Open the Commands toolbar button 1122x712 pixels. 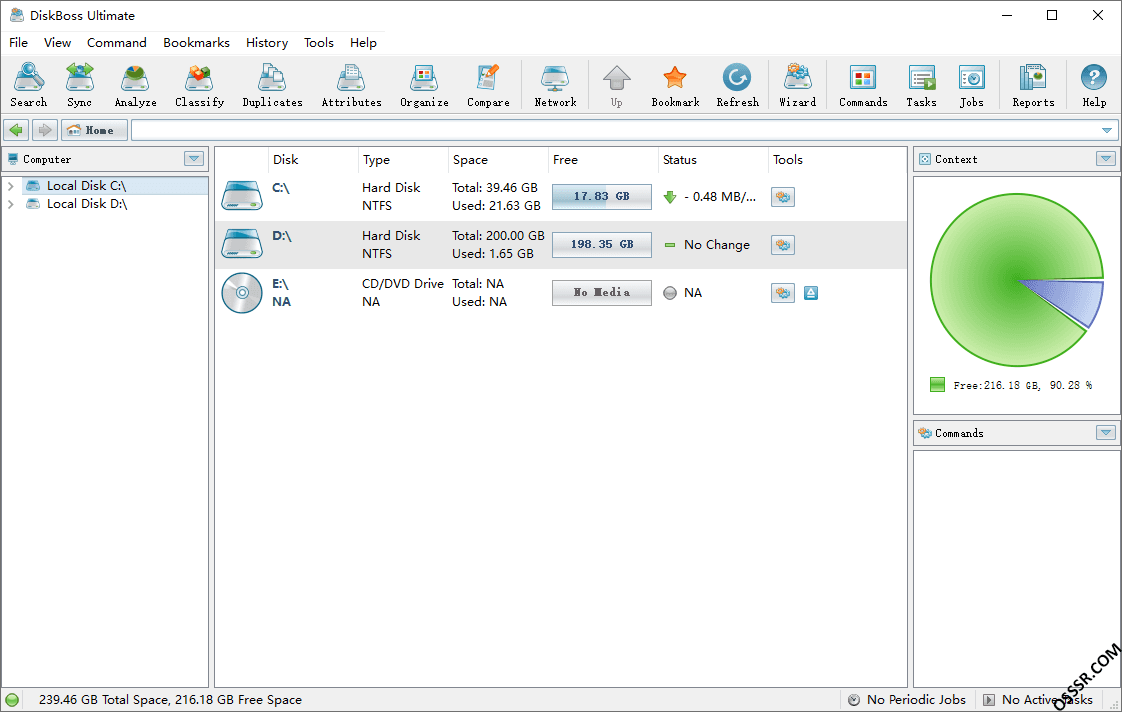point(863,84)
